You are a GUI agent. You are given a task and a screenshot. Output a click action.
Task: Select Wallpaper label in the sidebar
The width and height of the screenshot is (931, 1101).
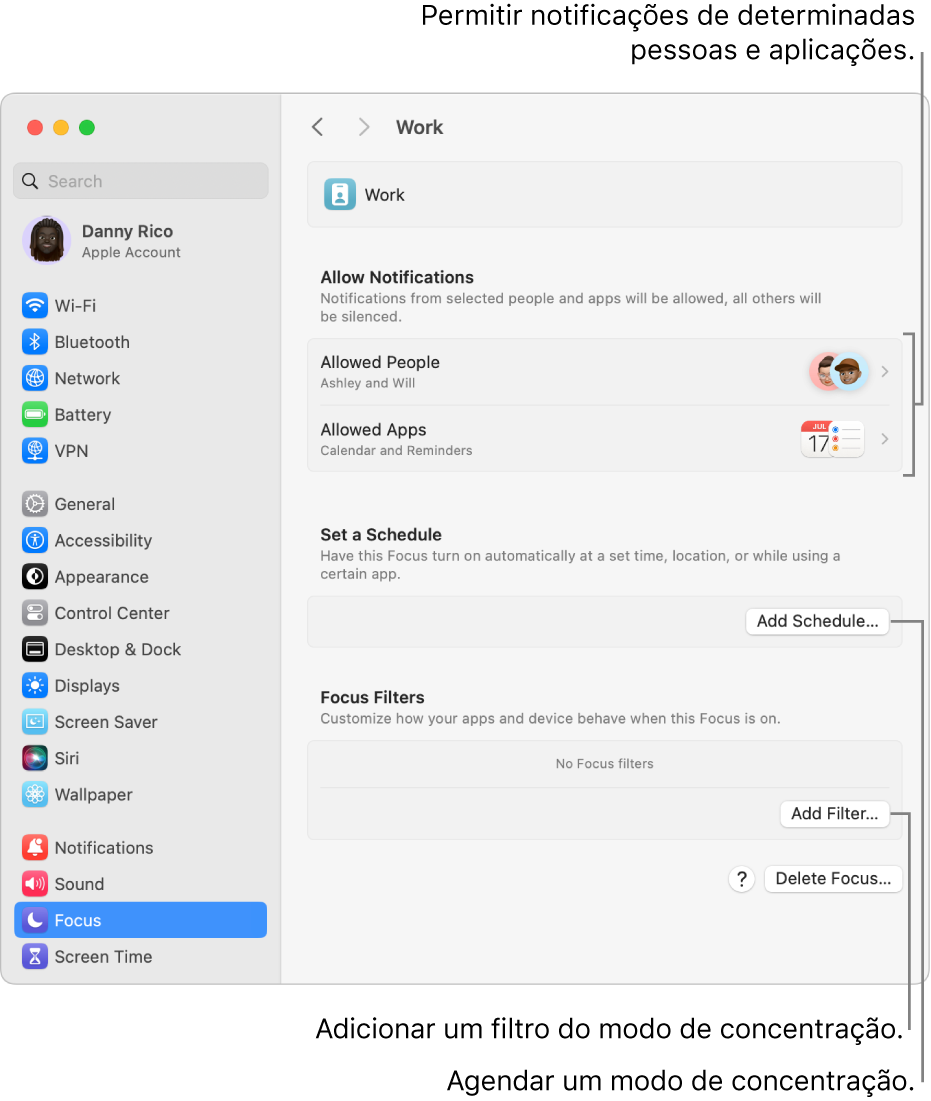[93, 795]
